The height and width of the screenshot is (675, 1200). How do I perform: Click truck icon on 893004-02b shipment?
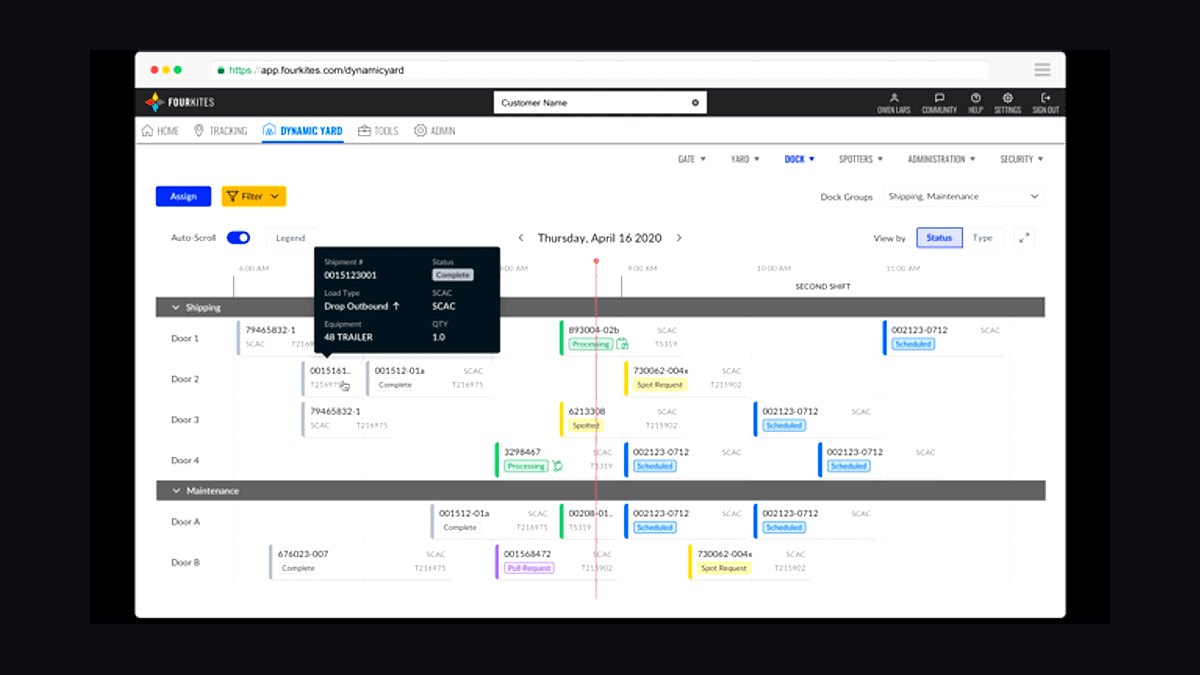(x=622, y=344)
